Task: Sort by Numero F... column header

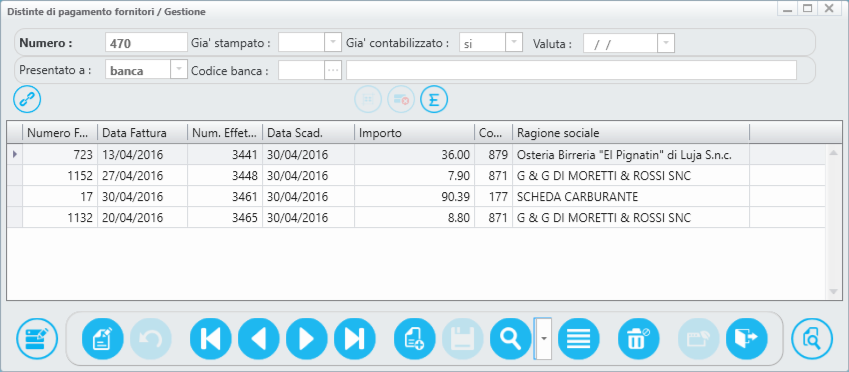Action: click(x=60, y=133)
